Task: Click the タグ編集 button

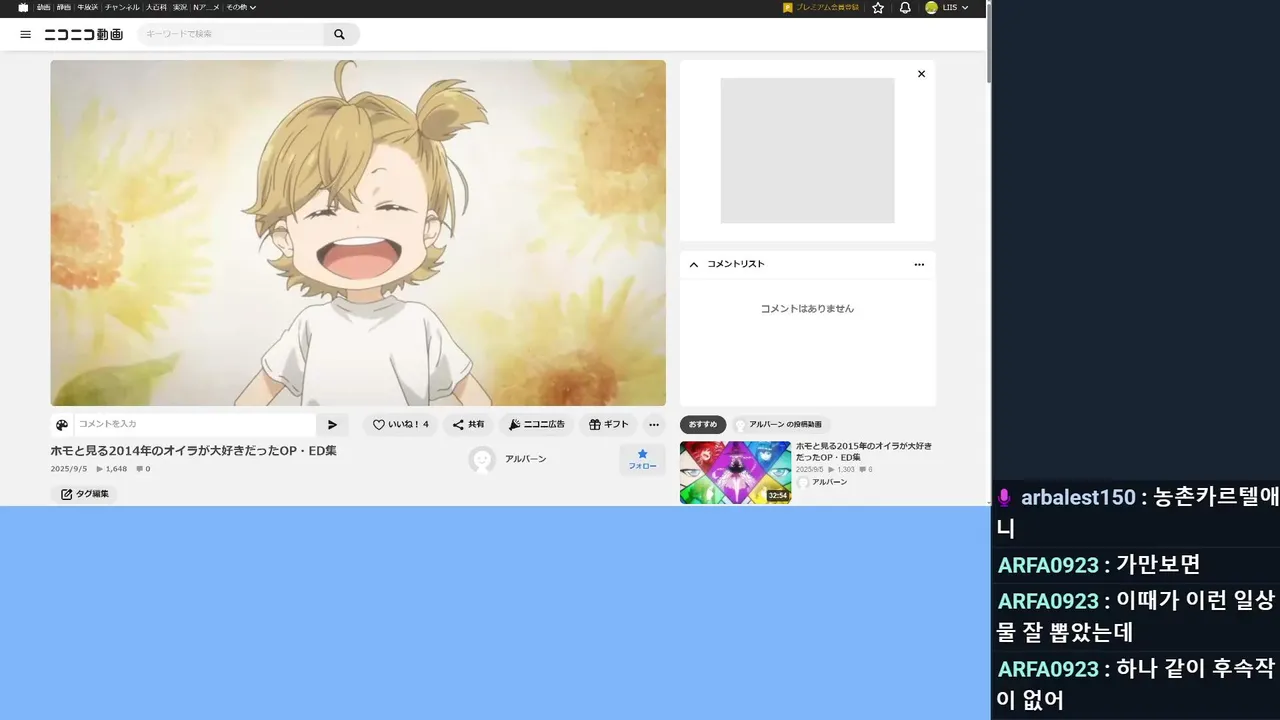Action: tap(84, 494)
